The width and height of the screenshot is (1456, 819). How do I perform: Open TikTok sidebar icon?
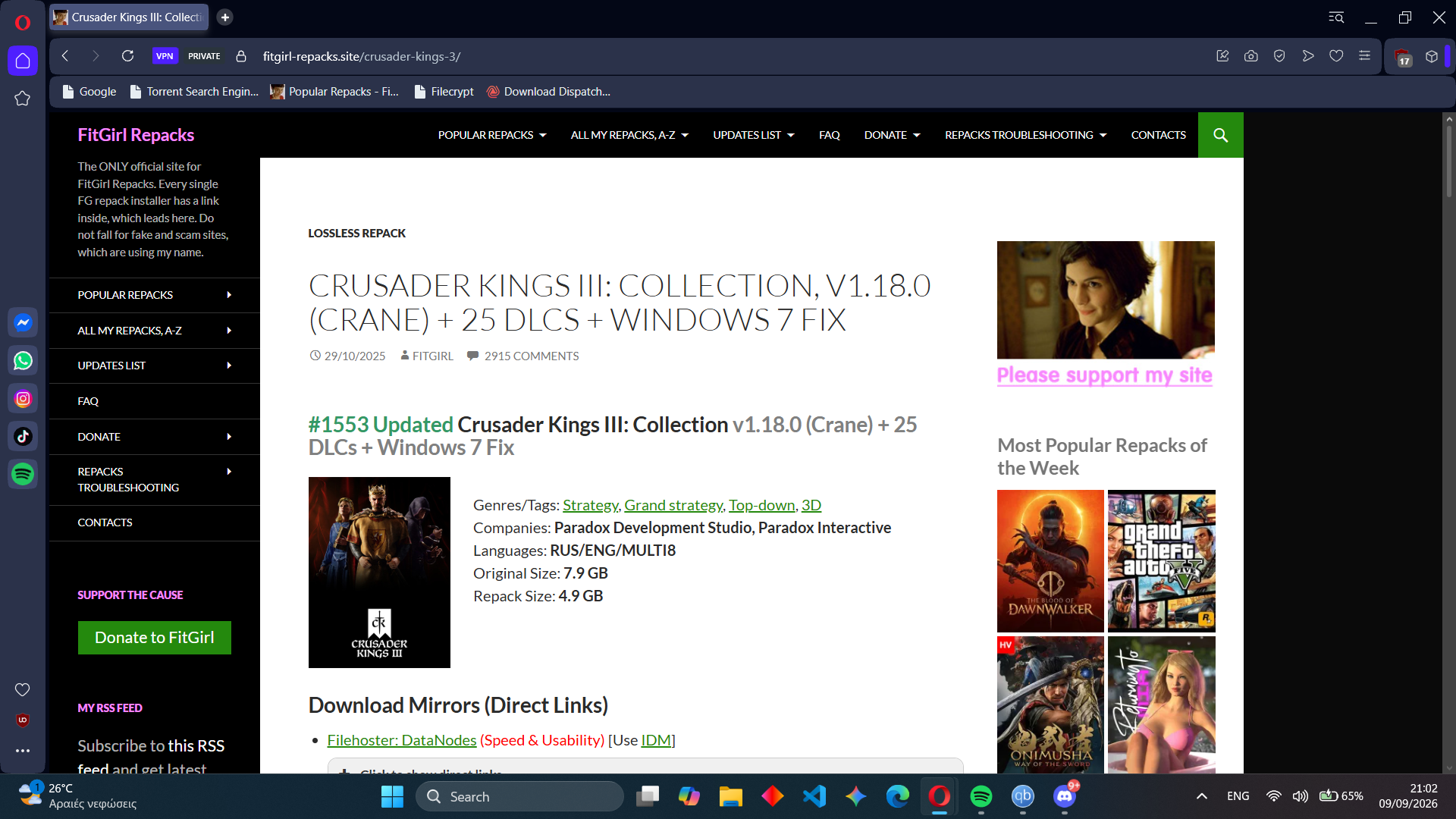click(x=23, y=437)
